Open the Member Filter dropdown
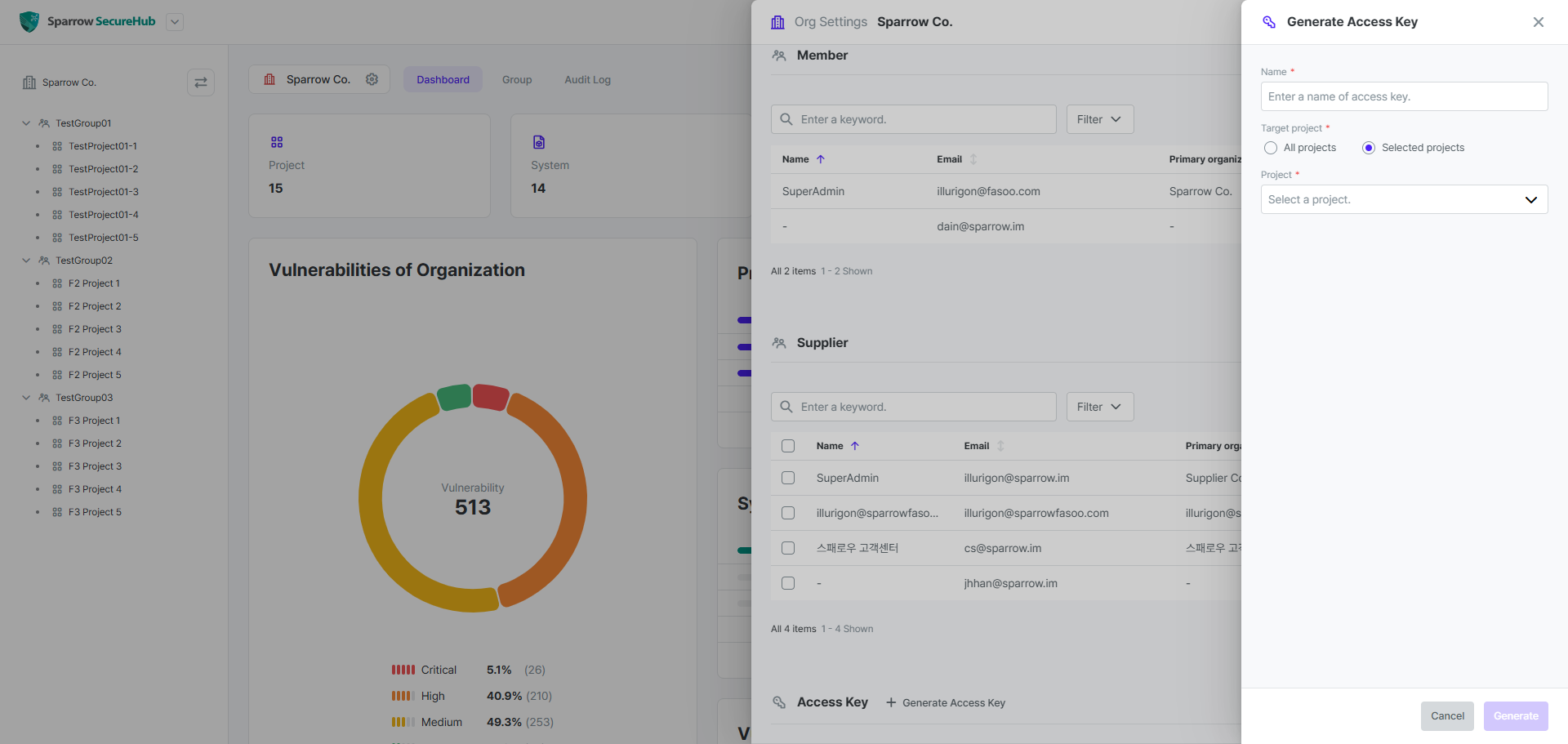This screenshot has height=744, width=1568. (1100, 119)
